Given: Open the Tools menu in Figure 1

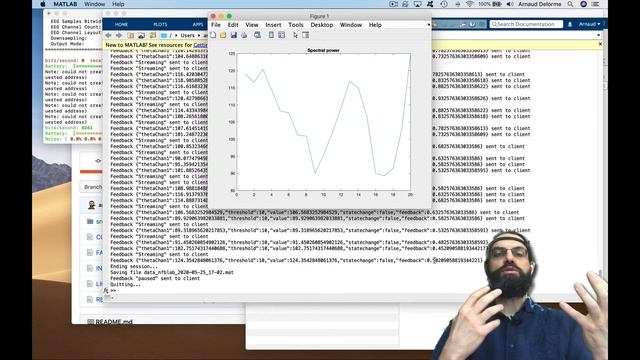Looking at the screenshot, I should point(296,25).
